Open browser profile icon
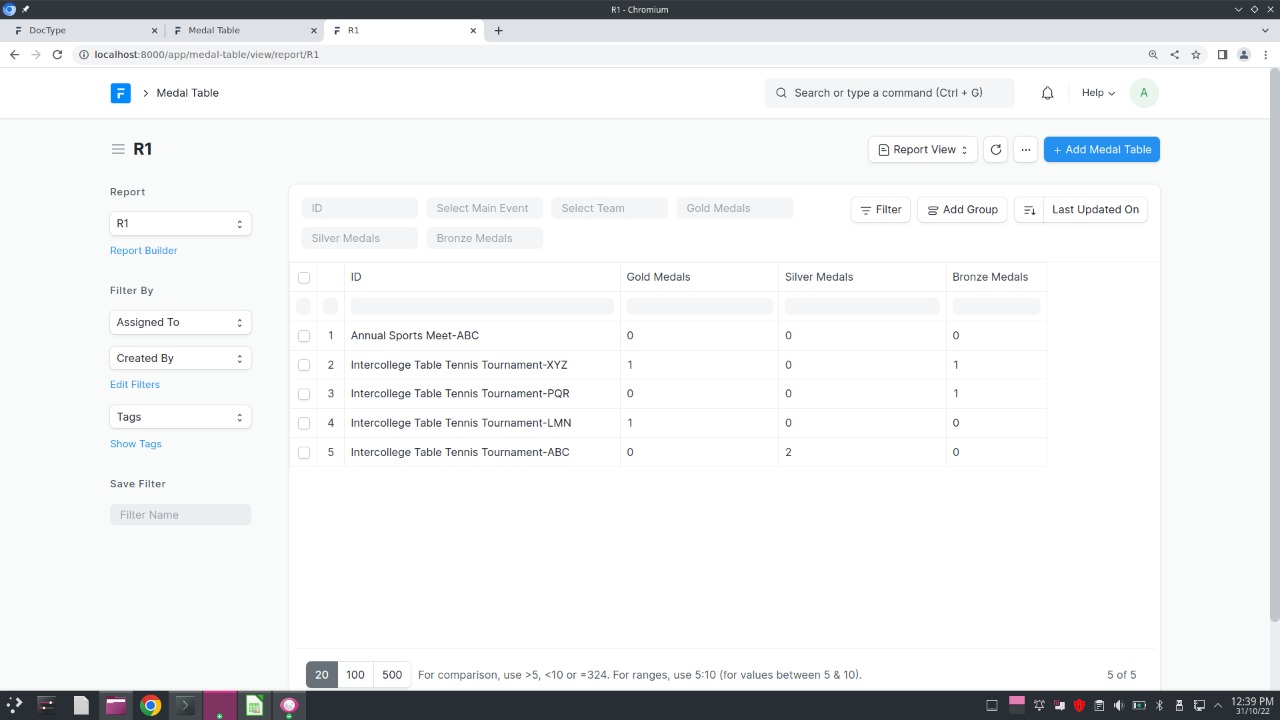The image size is (1280, 720). (1244, 55)
